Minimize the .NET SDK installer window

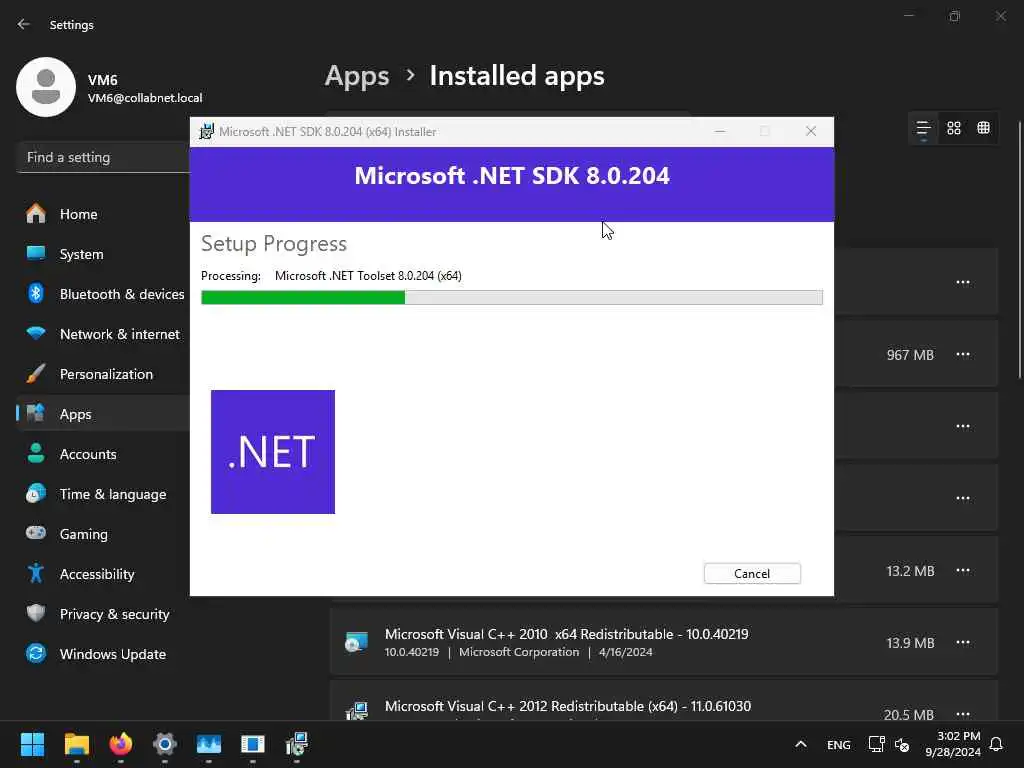[x=720, y=131]
